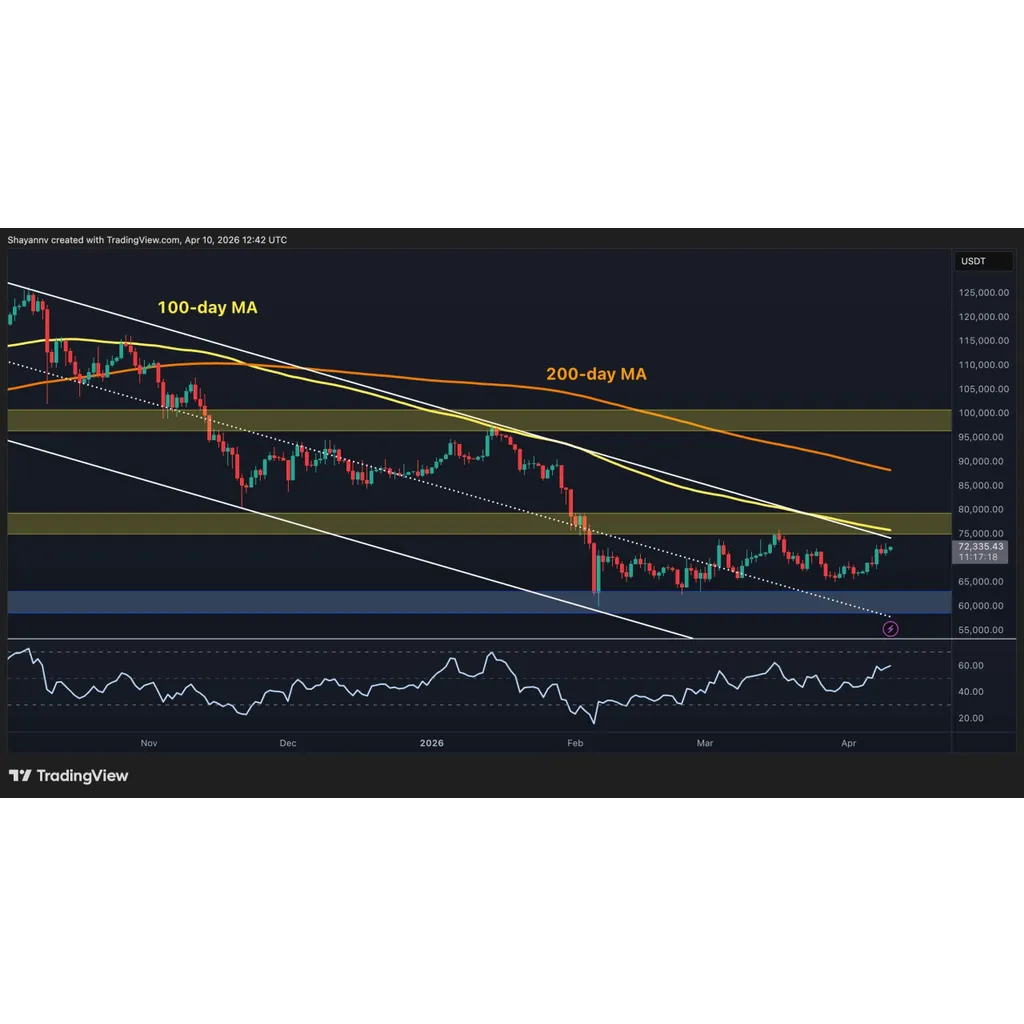The height and width of the screenshot is (1024, 1024).
Task: Click the 80,000.00 price axis label
Action: (981, 509)
